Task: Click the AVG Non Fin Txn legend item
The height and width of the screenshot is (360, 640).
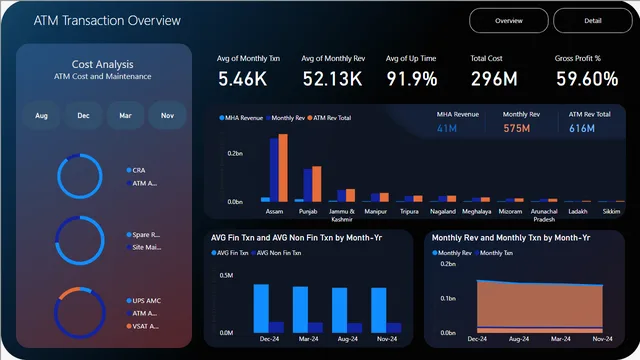Action: coord(276,253)
